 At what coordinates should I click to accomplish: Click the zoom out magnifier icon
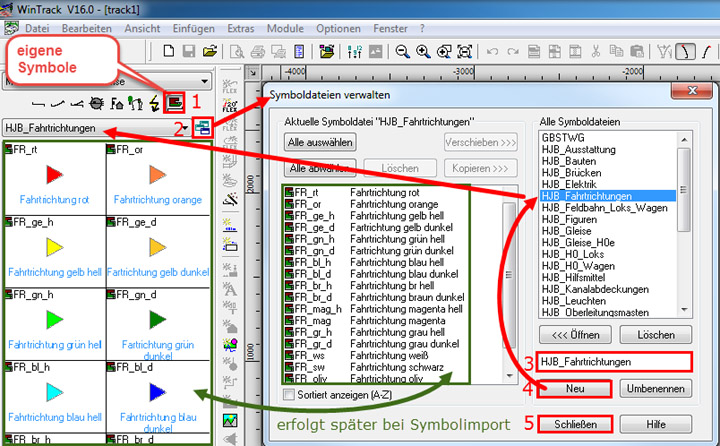(403, 52)
